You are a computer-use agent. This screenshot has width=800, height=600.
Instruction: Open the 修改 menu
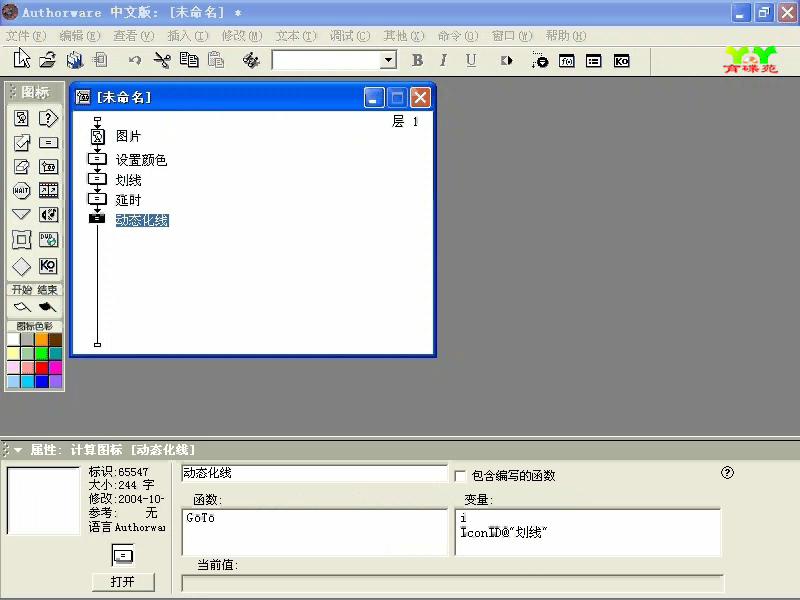click(x=242, y=36)
